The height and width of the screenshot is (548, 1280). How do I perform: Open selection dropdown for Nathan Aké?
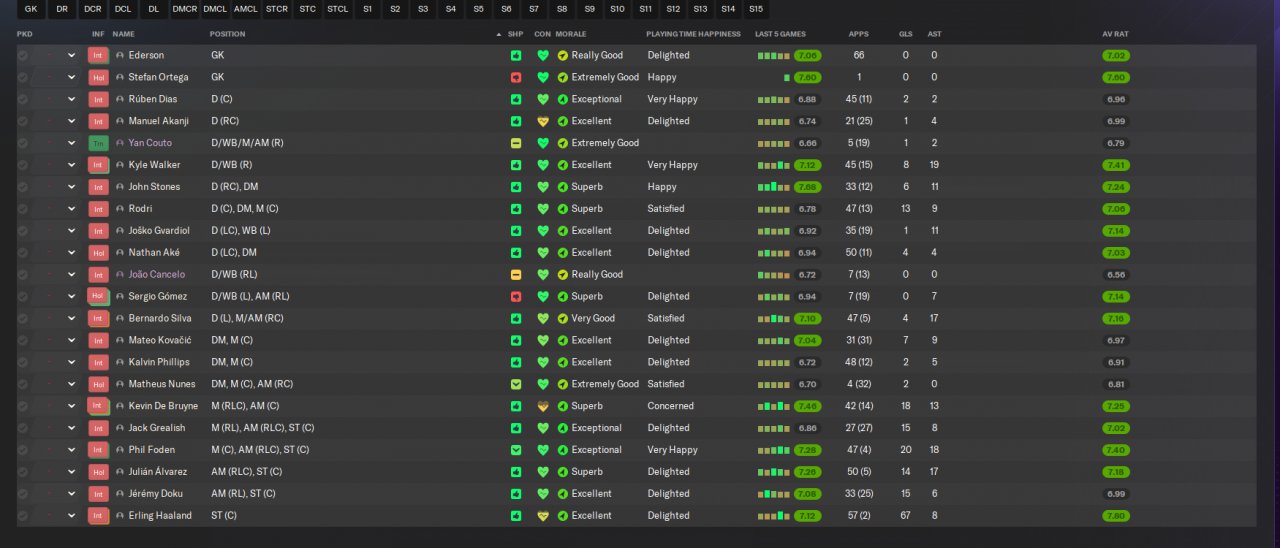[71, 253]
